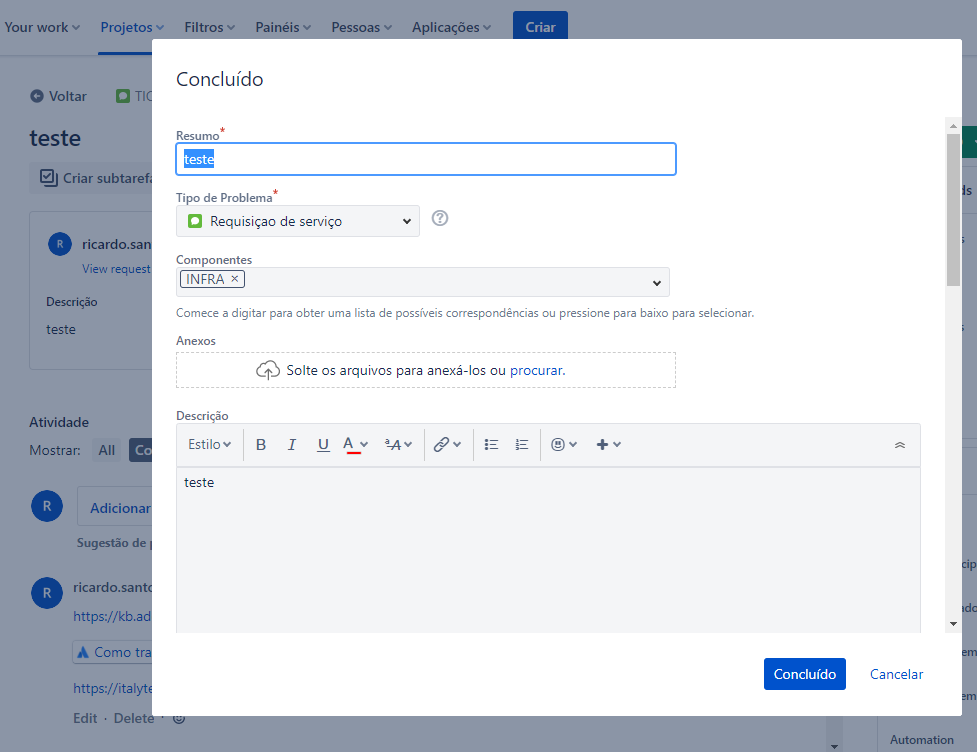Click help icon next to Tipo de Problema
The width and height of the screenshot is (977, 752).
click(440, 218)
